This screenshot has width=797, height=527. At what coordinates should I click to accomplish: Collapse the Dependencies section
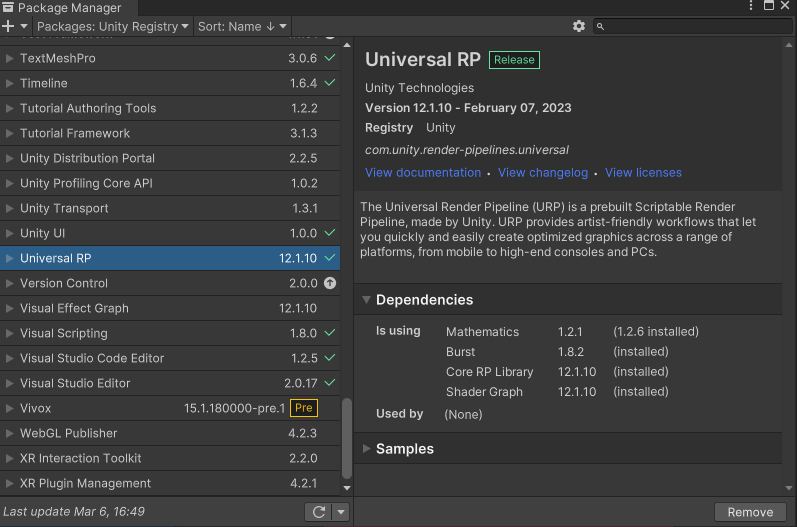366,300
